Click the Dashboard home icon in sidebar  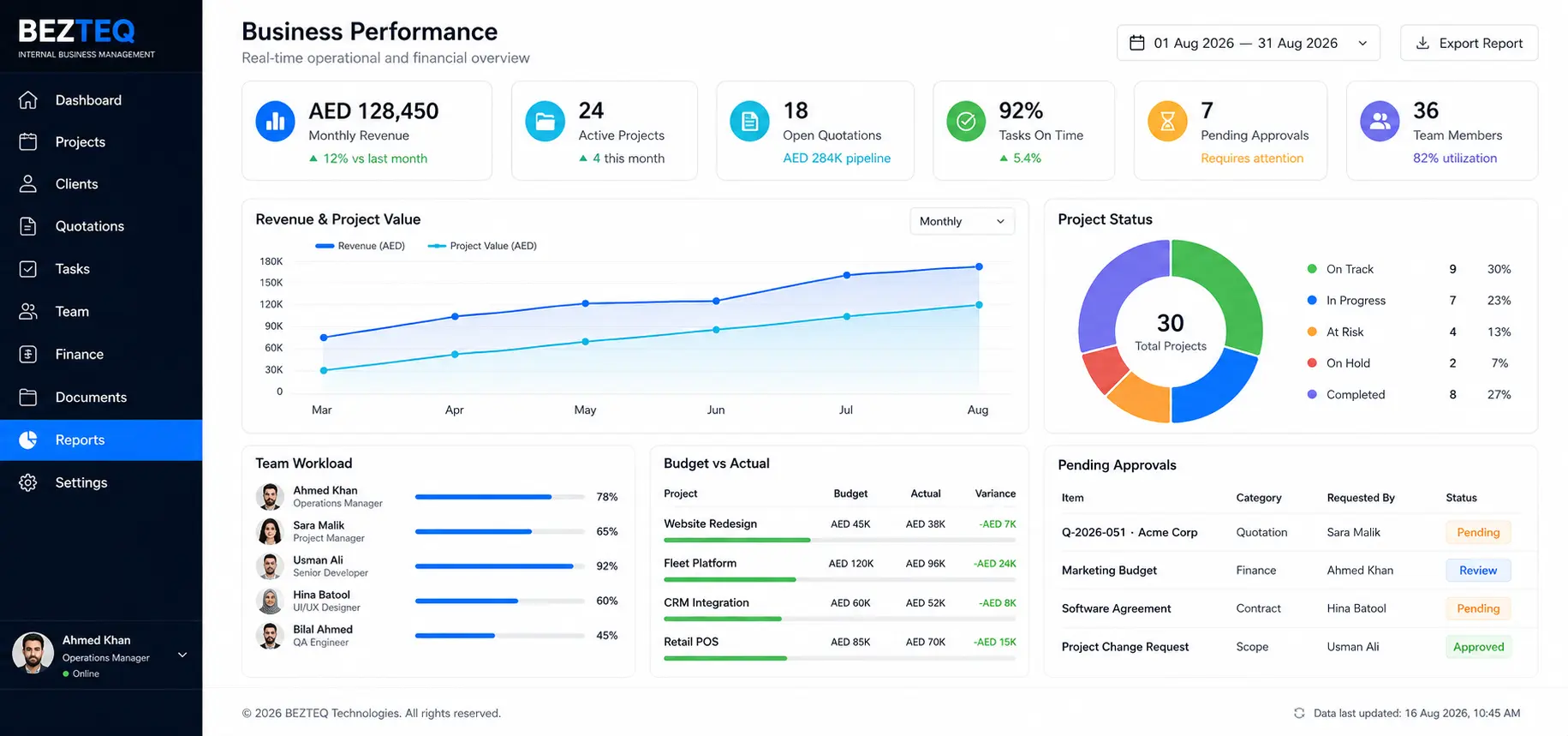pos(28,100)
